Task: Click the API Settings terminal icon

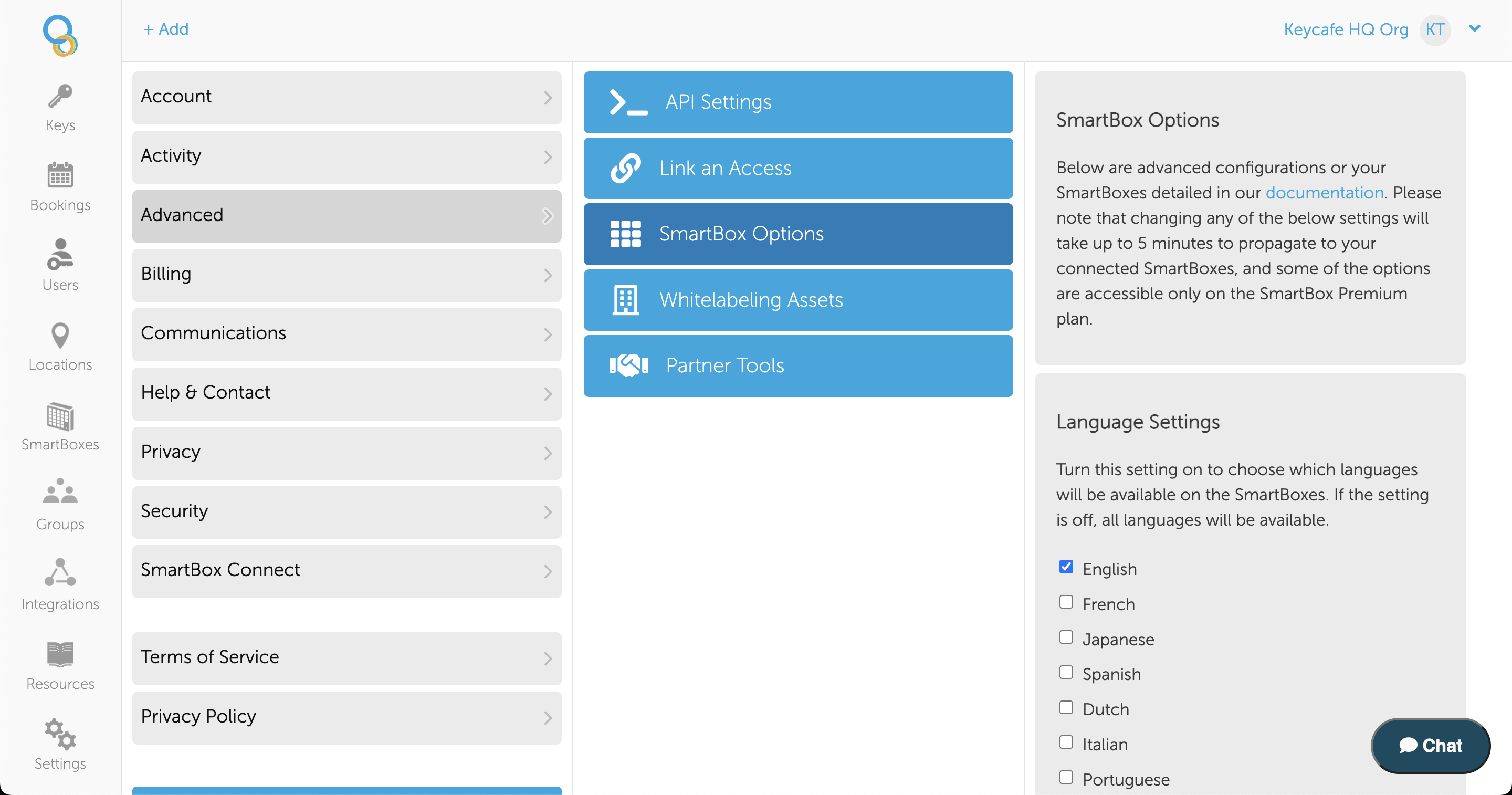Action: click(x=628, y=102)
